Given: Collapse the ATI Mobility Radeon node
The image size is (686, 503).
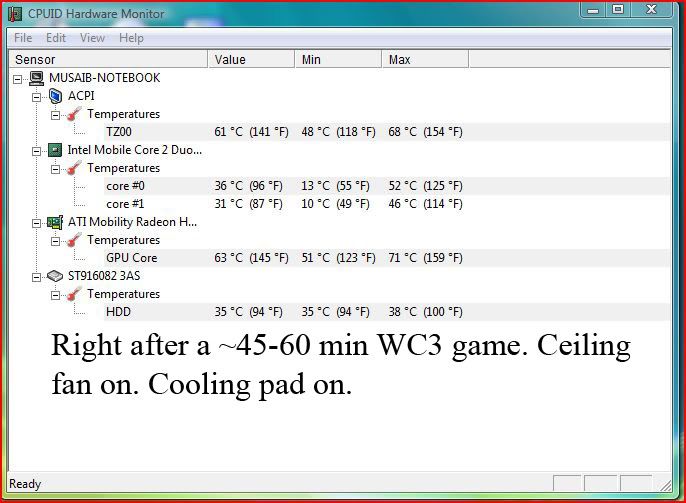Looking at the screenshot, I should pos(37,224).
